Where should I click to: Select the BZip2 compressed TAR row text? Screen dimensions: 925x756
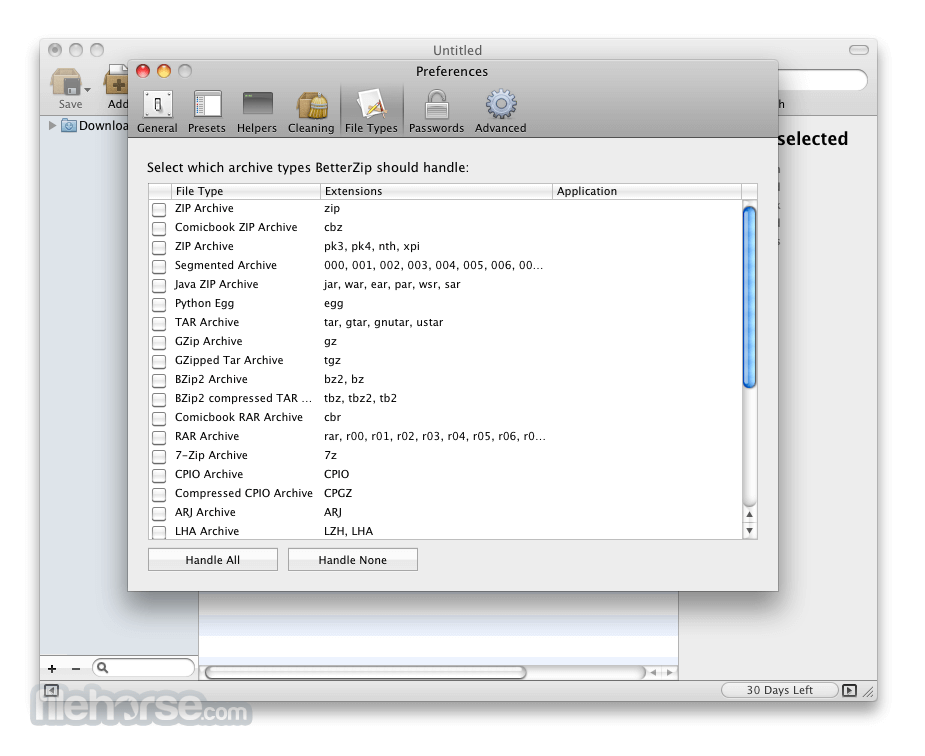point(243,398)
